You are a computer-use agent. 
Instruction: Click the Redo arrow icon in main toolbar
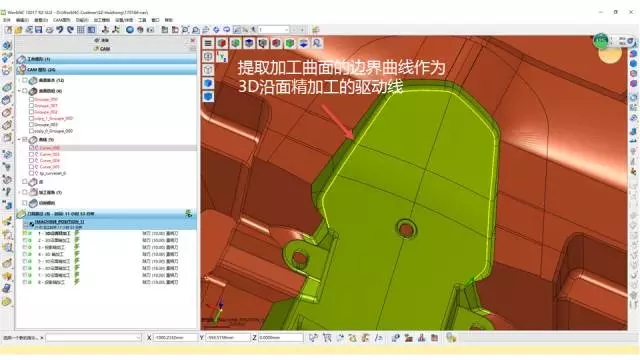70,30
